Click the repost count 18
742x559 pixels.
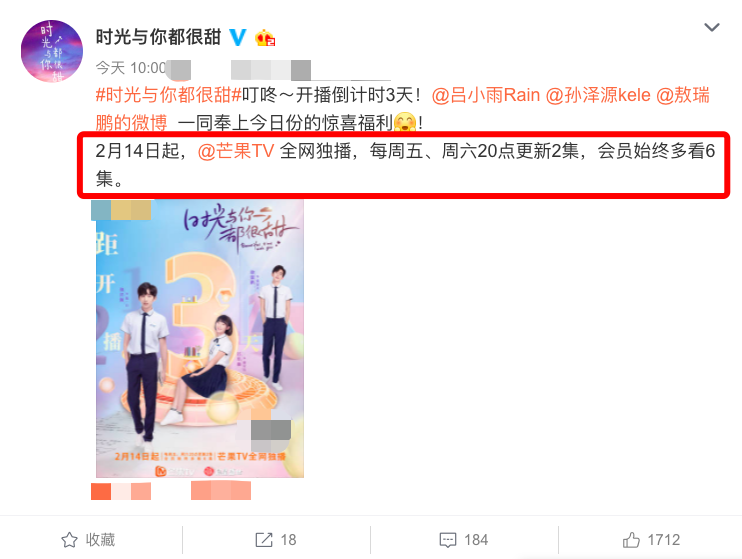(x=289, y=540)
